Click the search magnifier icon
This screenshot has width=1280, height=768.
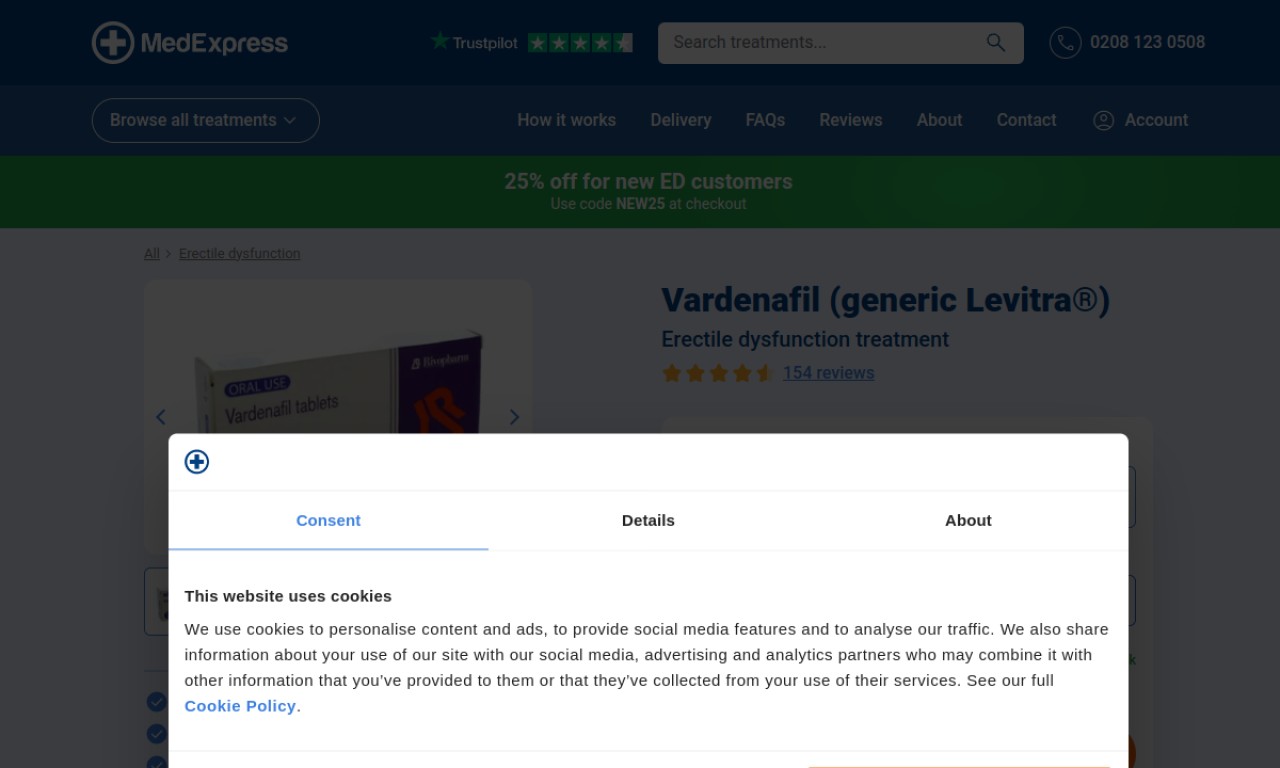click(x=996, y=42)
